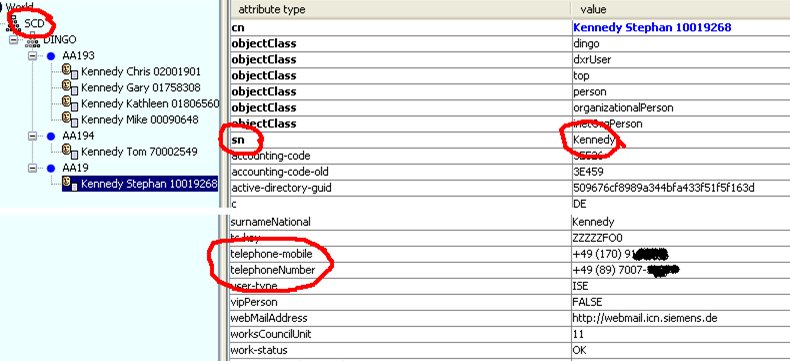This screenshot has width=790, height=361.
Task: Click the webmail.icn.siemens.de URL value
Action: (645, 319)
